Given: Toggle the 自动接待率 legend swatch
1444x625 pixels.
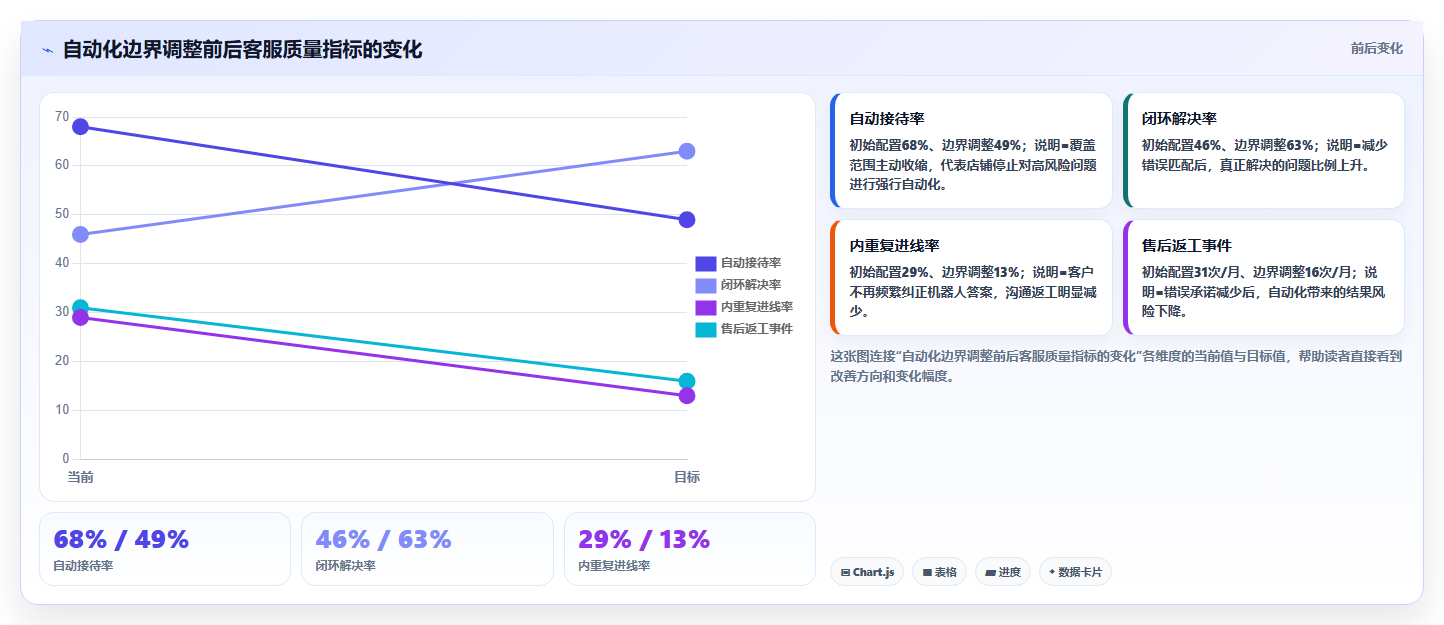Looking at the screenshot, I should tap(706, 263).
